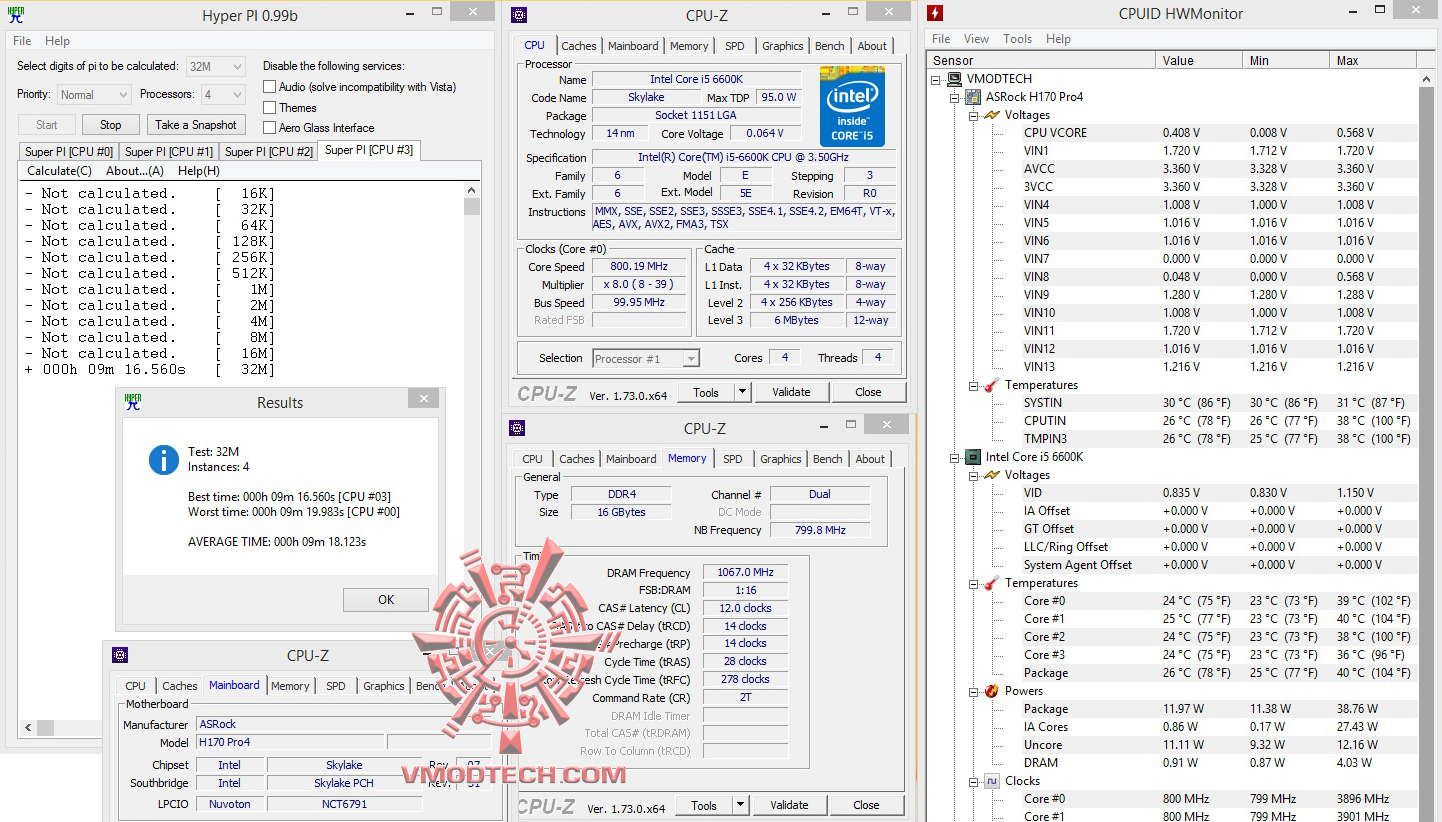Open the Priority Normal dropdown

94,95
